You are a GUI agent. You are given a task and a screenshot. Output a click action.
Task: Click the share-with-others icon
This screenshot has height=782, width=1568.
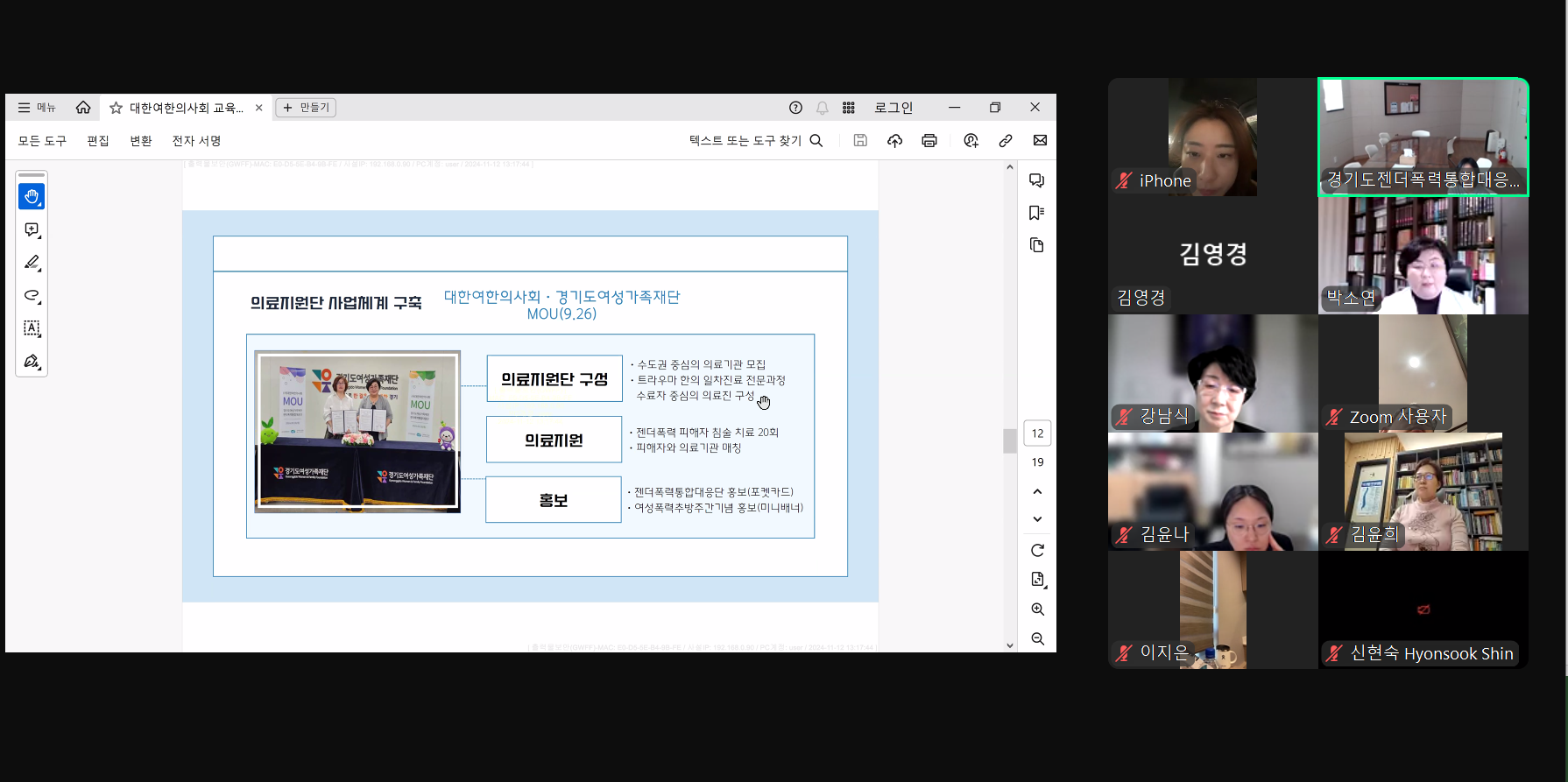971,141
